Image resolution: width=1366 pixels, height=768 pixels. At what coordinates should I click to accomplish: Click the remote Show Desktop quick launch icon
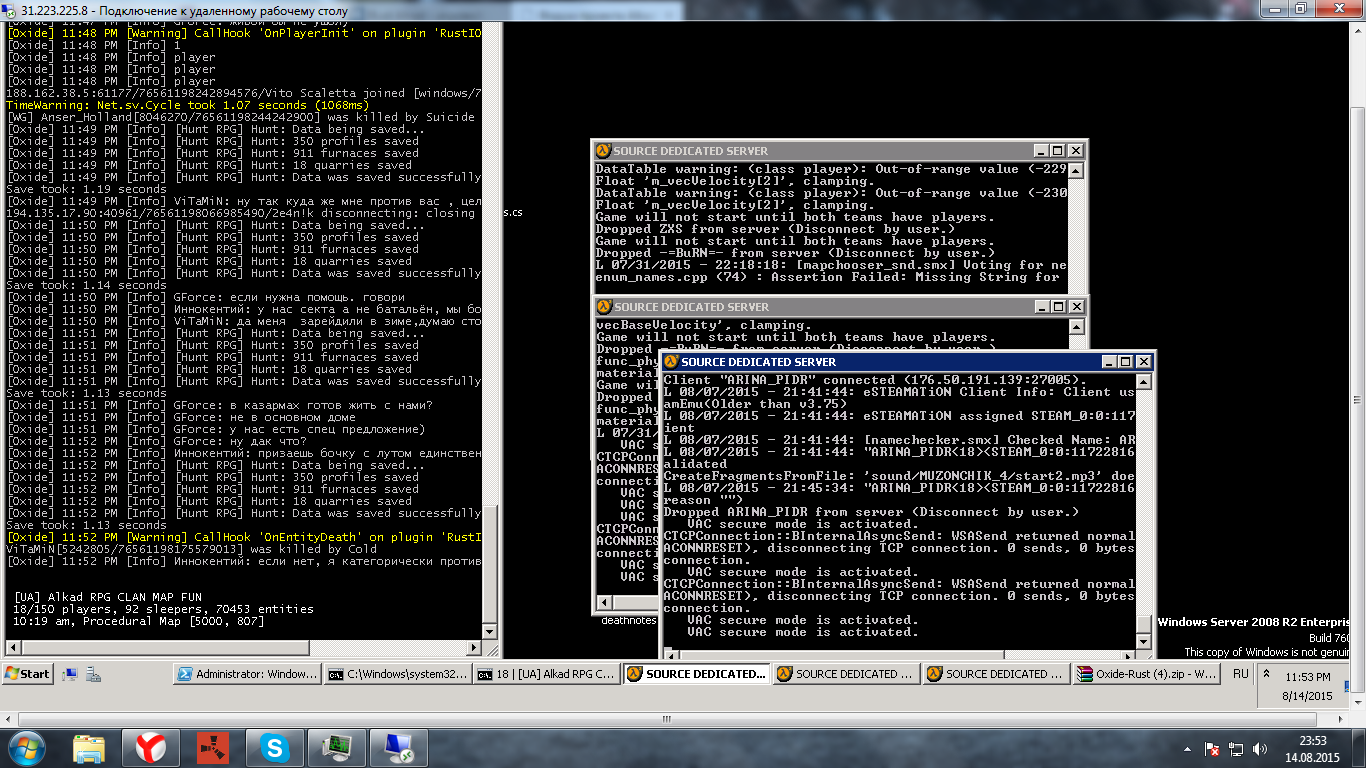click(x=71, y=674)
